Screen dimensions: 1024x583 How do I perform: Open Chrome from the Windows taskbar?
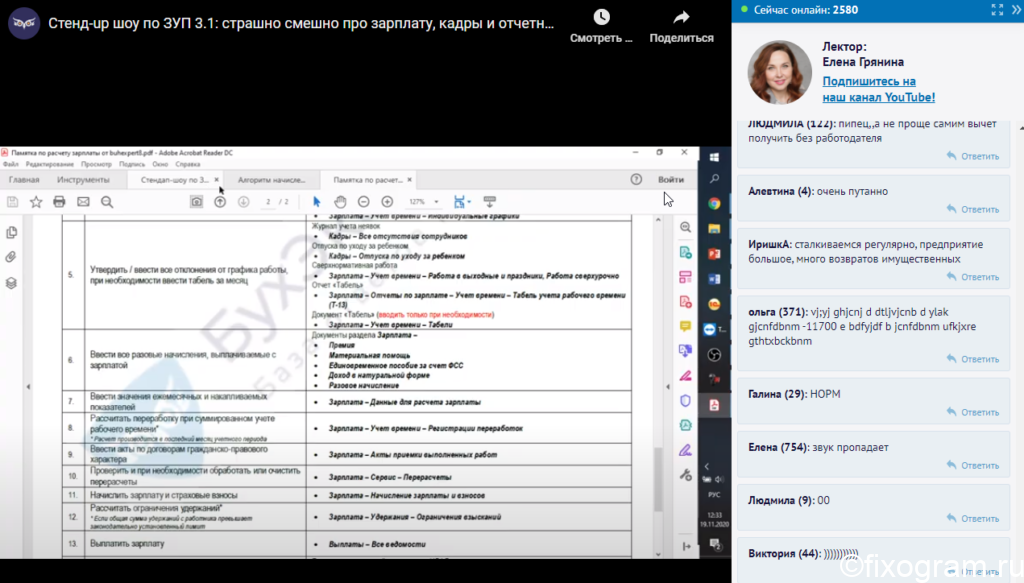tap(714, 204)
